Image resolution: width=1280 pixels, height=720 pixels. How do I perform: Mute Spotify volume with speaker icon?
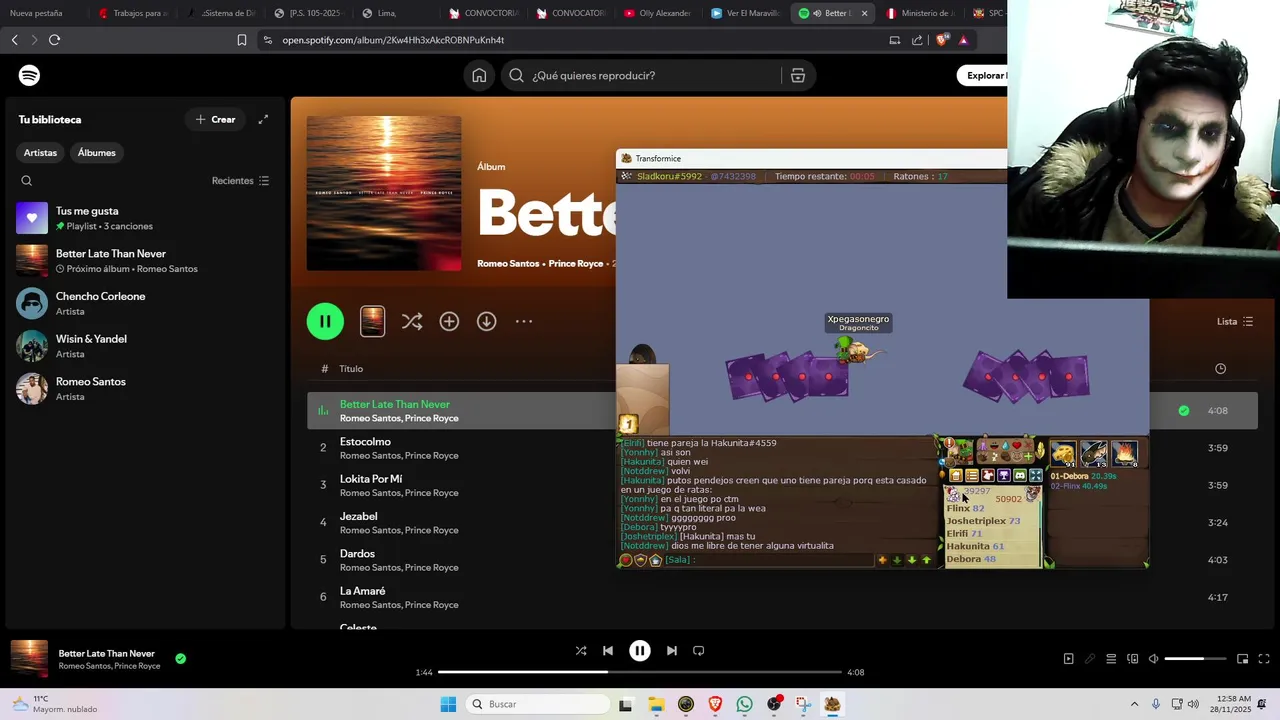coord(1153,659)
